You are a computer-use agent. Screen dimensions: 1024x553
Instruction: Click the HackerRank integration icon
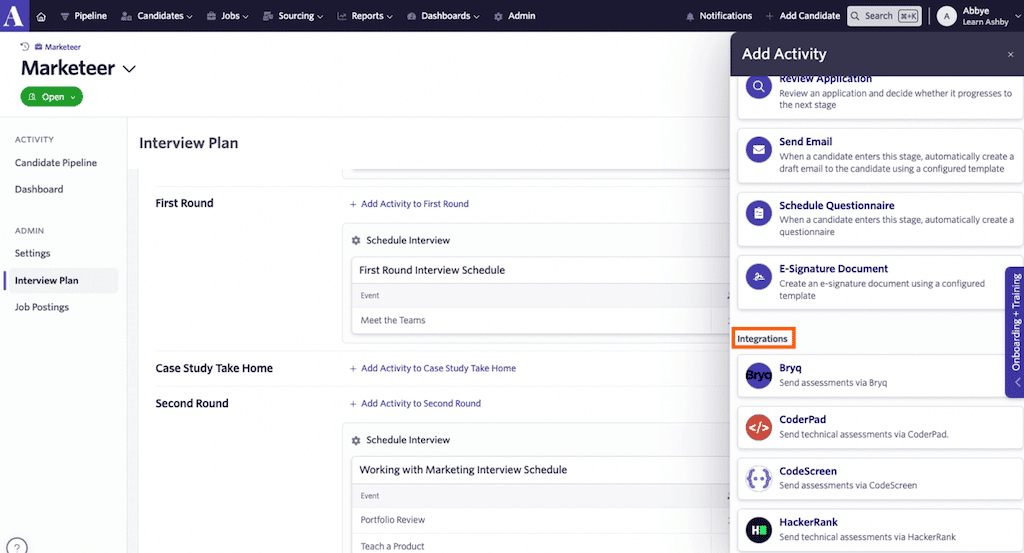pos(759,529)
